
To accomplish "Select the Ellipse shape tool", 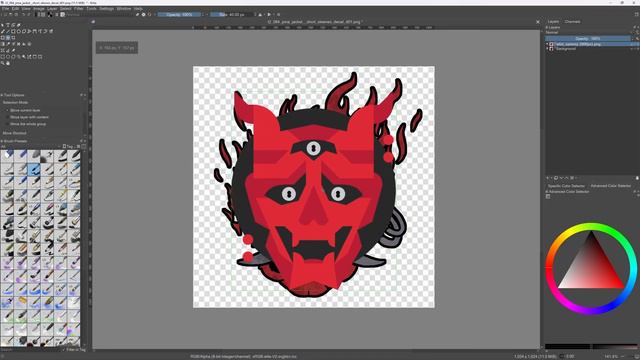I will point(19,31).
